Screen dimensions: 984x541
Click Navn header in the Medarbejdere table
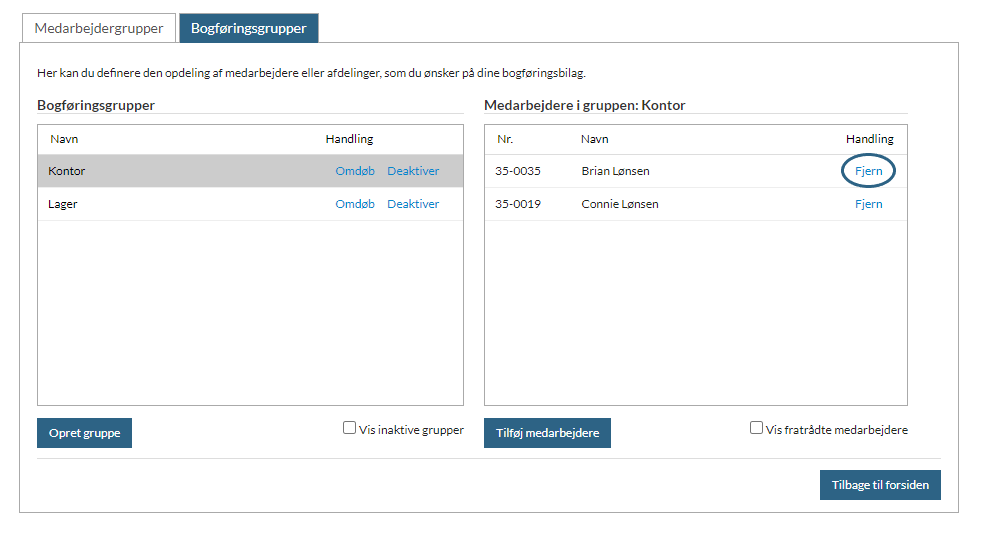[594, 139]
